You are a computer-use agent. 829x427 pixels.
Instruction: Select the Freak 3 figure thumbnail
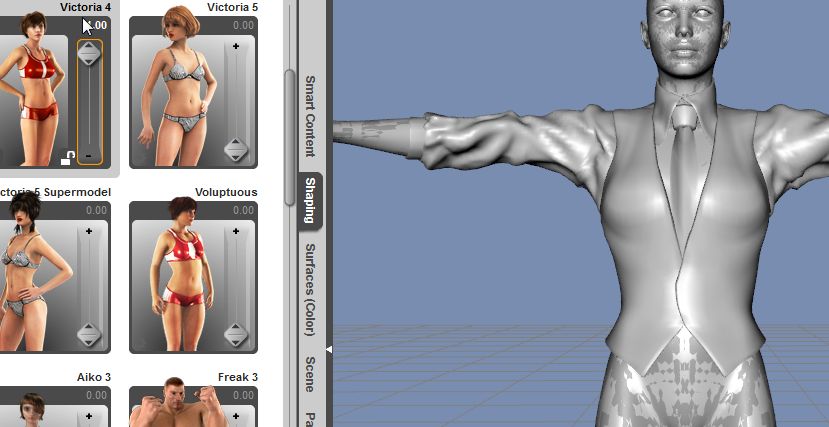tap(177, 402)
